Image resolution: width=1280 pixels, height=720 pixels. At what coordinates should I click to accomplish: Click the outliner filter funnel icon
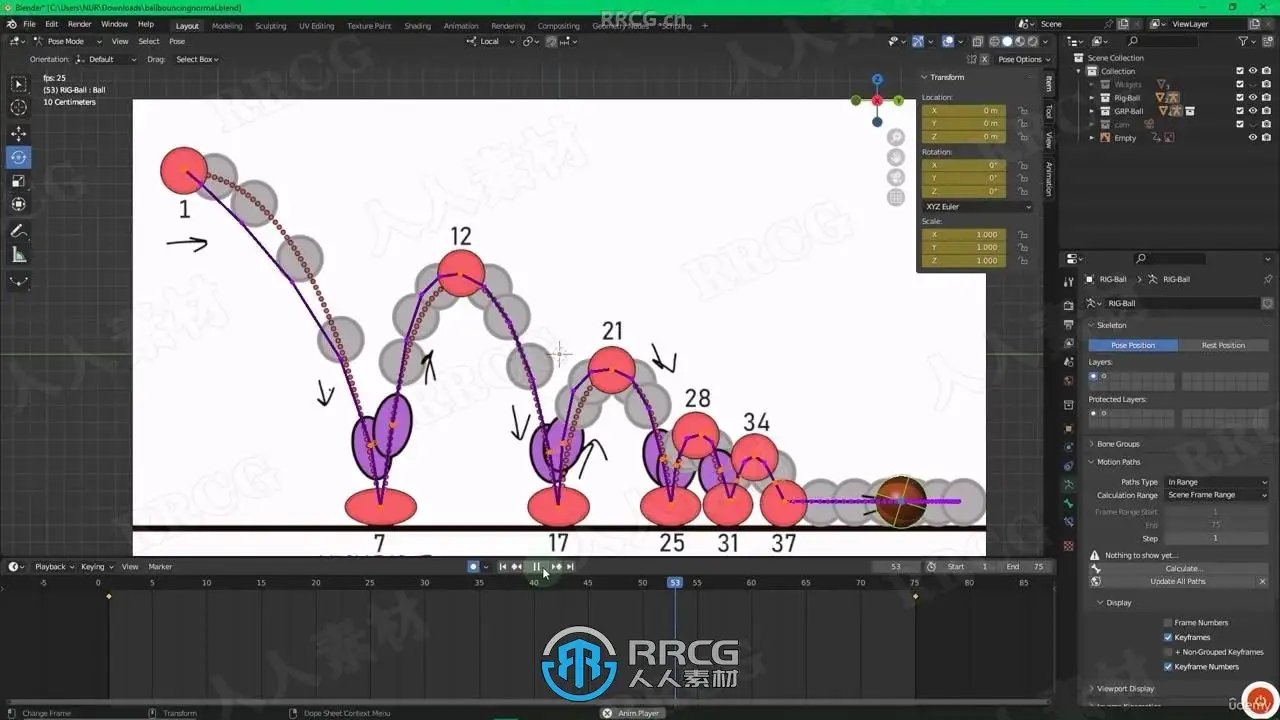click(x=1243, y=41)
